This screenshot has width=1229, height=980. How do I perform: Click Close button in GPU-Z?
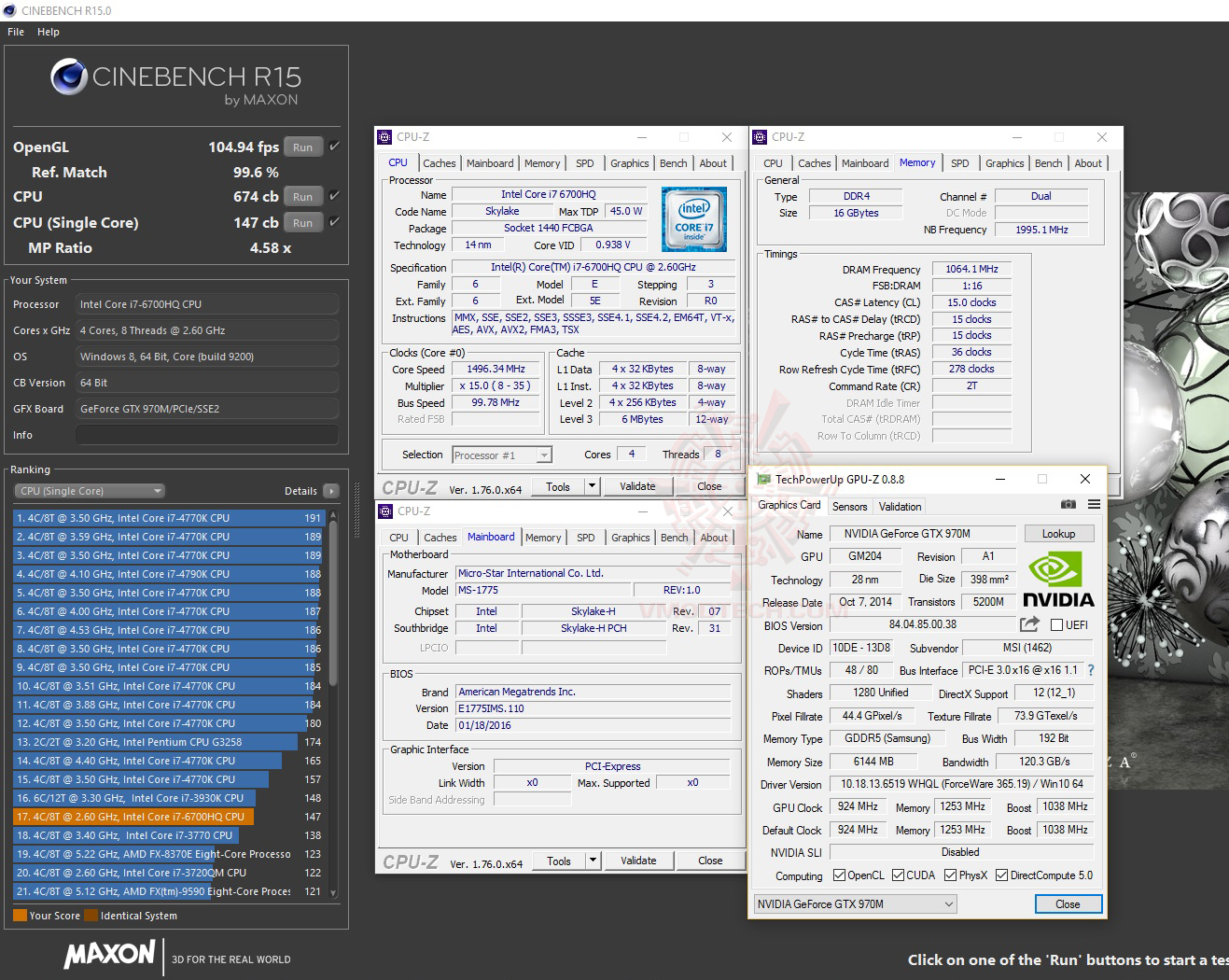click(x=1068, y=904)
